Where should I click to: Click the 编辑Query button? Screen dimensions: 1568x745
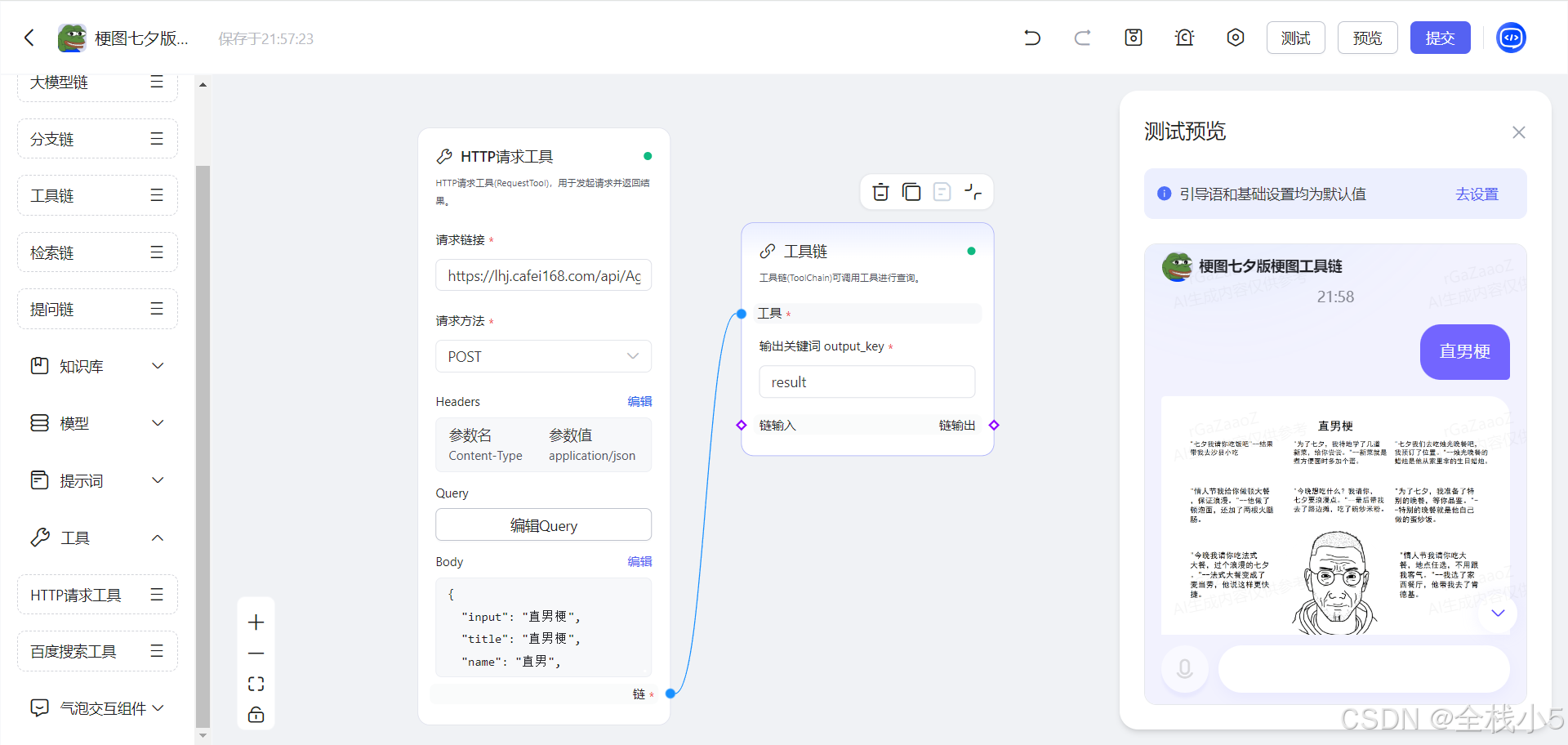(543, 525)
